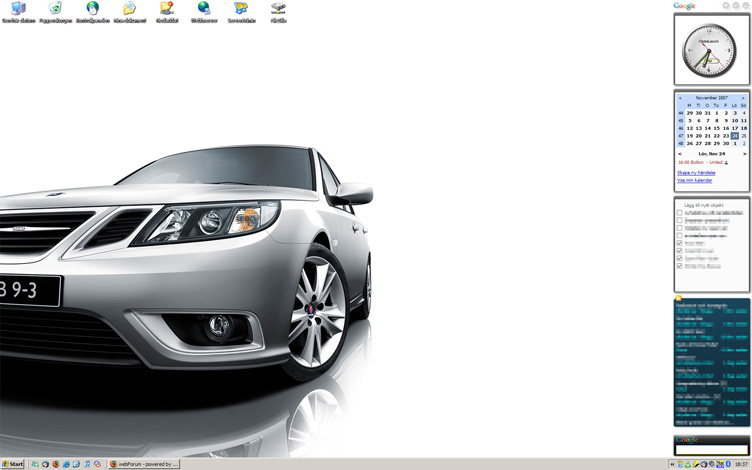The width and height of the screenshot is (752, 470).
Task: Select date 7 in the calendar
Action: pyautogui.click(x=707, y=121)
